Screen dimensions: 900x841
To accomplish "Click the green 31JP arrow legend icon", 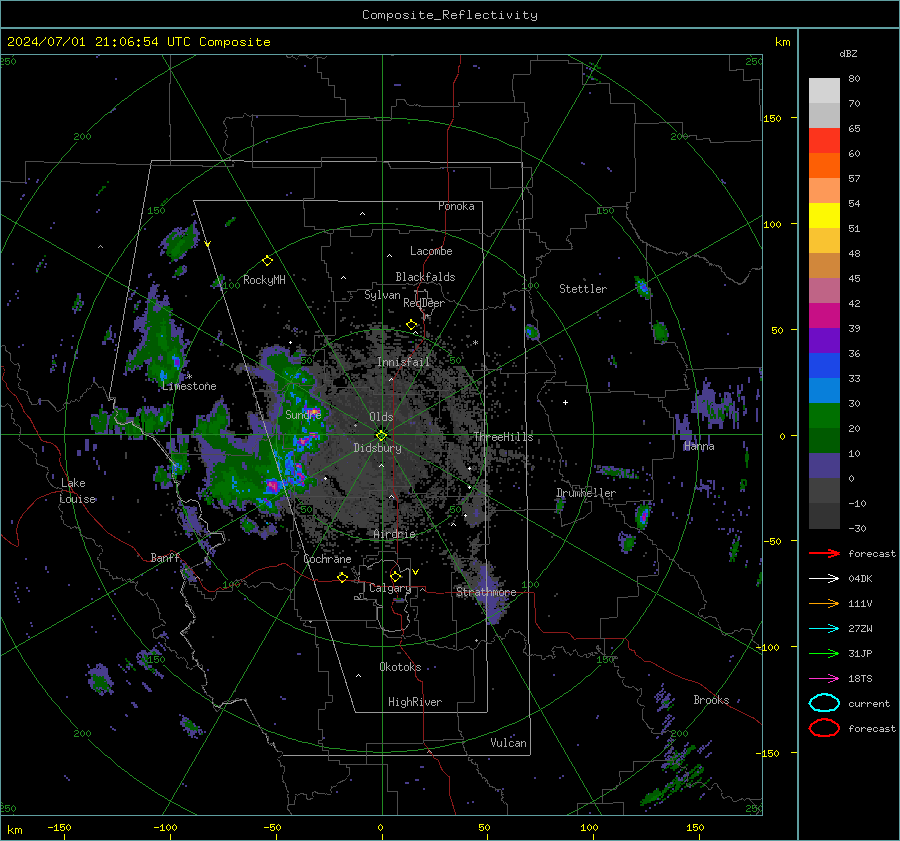I will [x=824, y=653].
